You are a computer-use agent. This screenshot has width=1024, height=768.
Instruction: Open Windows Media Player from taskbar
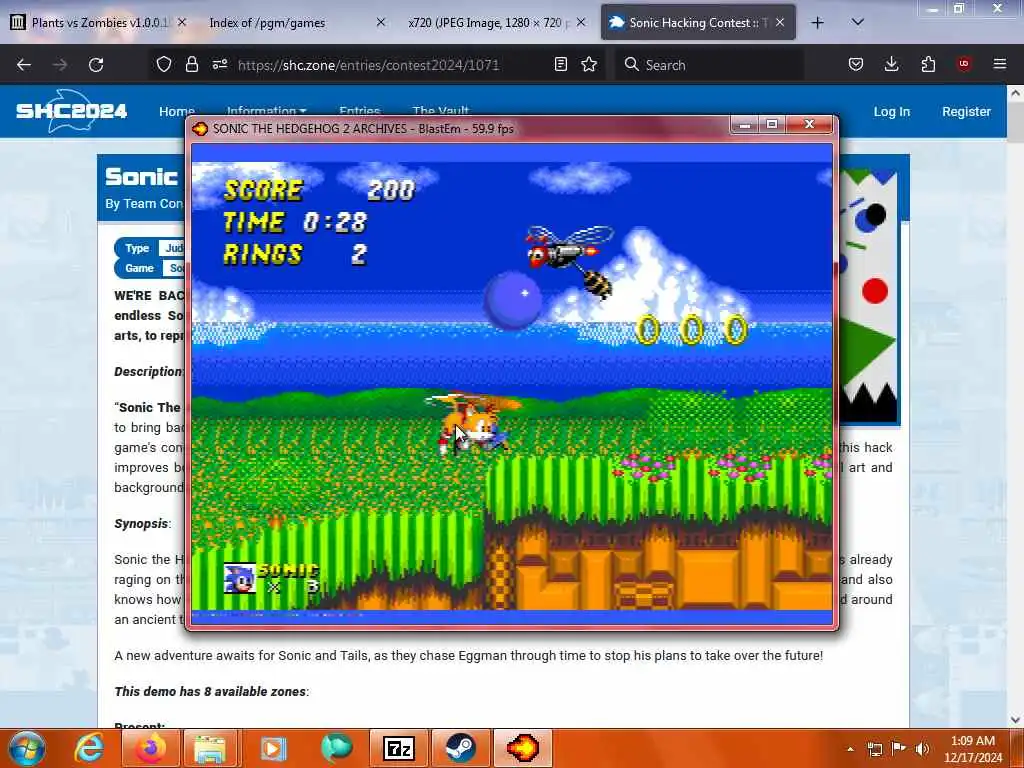coord(273,748)
